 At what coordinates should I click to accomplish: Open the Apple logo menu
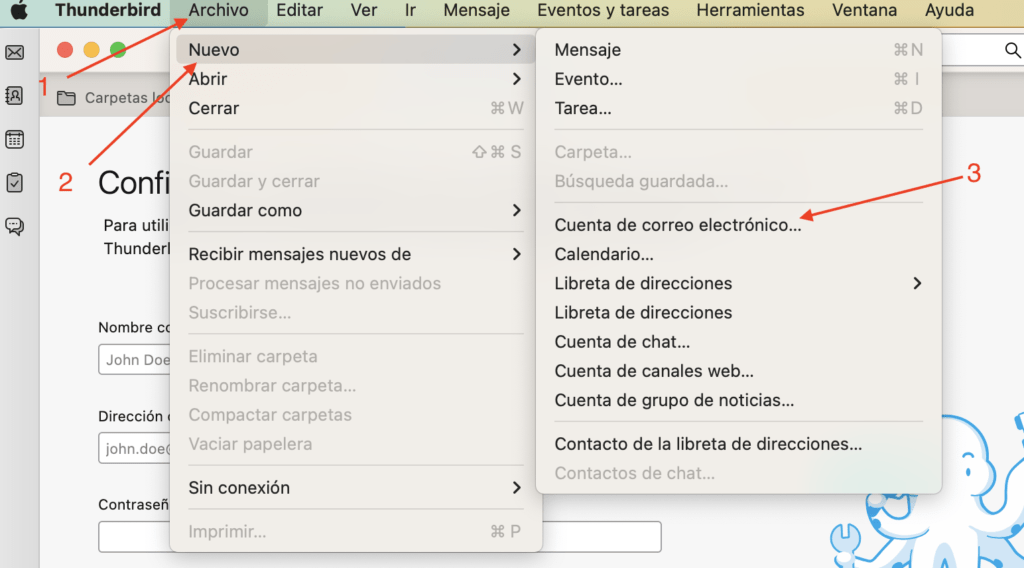point(19,10)
